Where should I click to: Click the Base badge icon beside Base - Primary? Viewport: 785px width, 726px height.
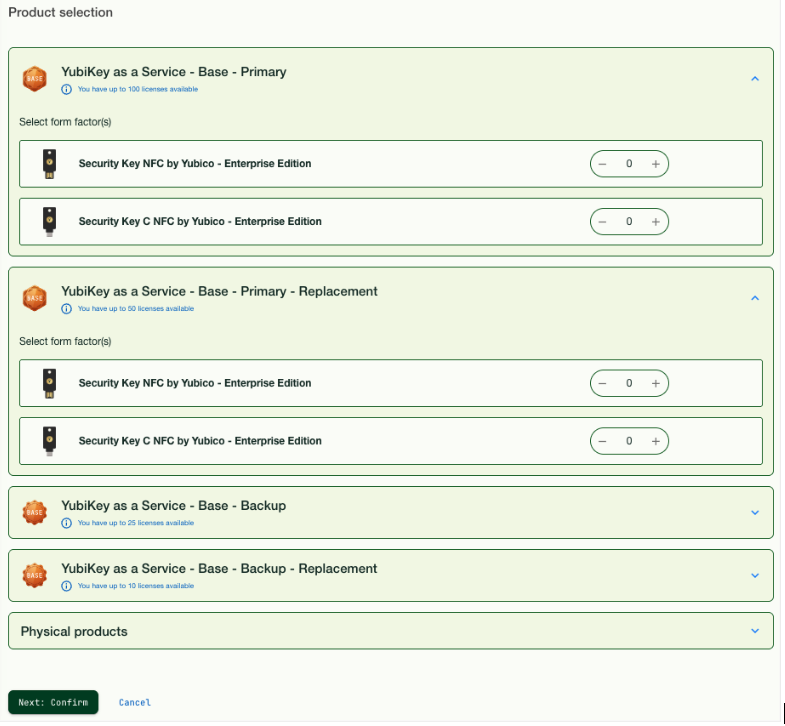point(35,78)
